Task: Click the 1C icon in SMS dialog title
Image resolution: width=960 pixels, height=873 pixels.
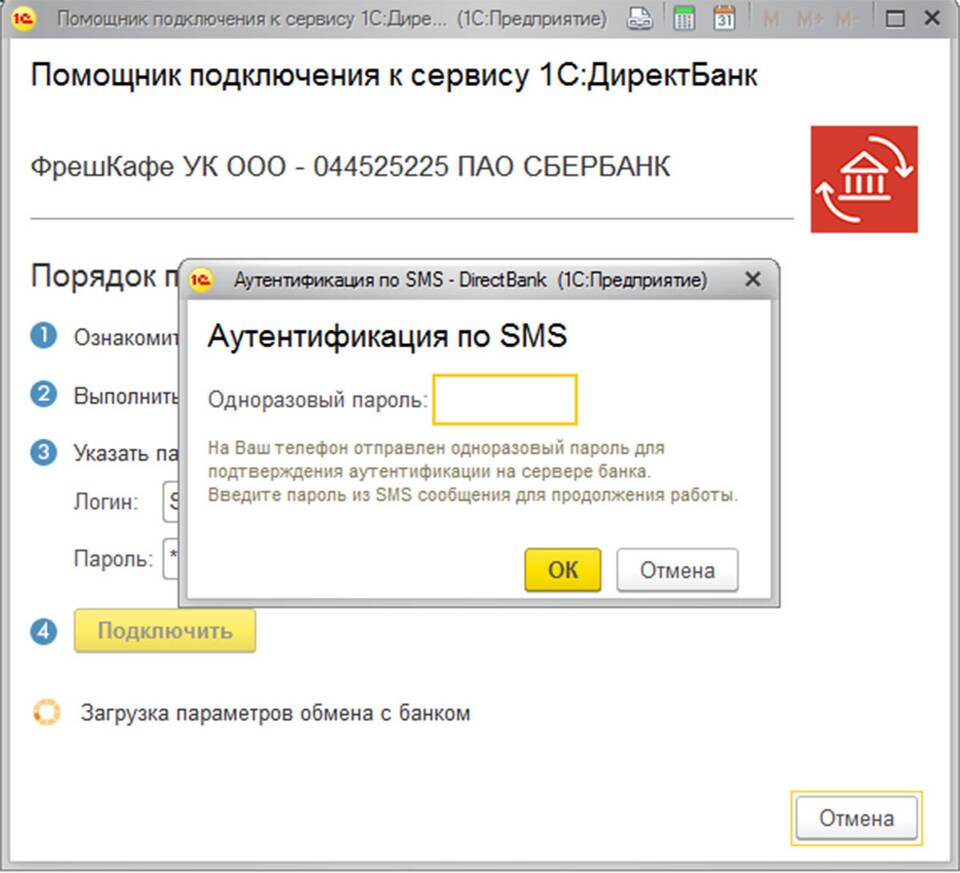Action: (x=201, y=280)
